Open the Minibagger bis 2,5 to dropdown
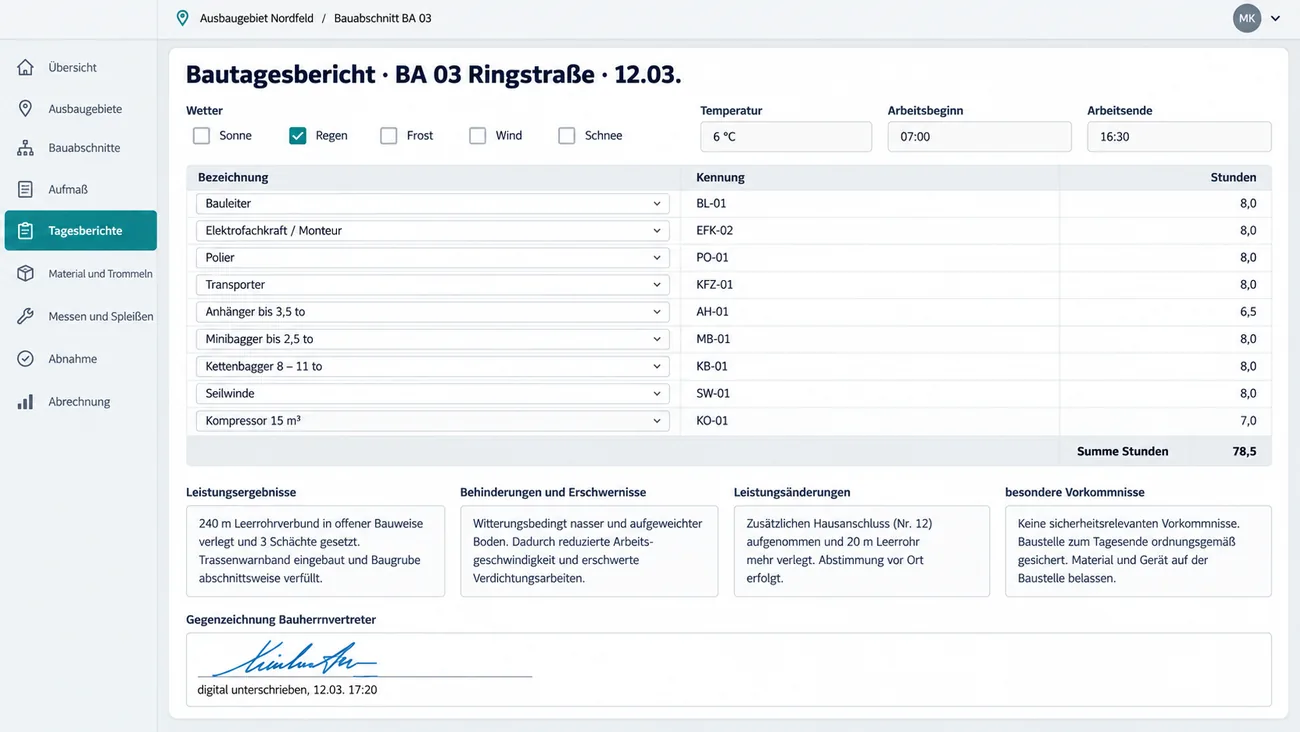Viewport: 1300px width, 732px height. click(x=433, y=339)
